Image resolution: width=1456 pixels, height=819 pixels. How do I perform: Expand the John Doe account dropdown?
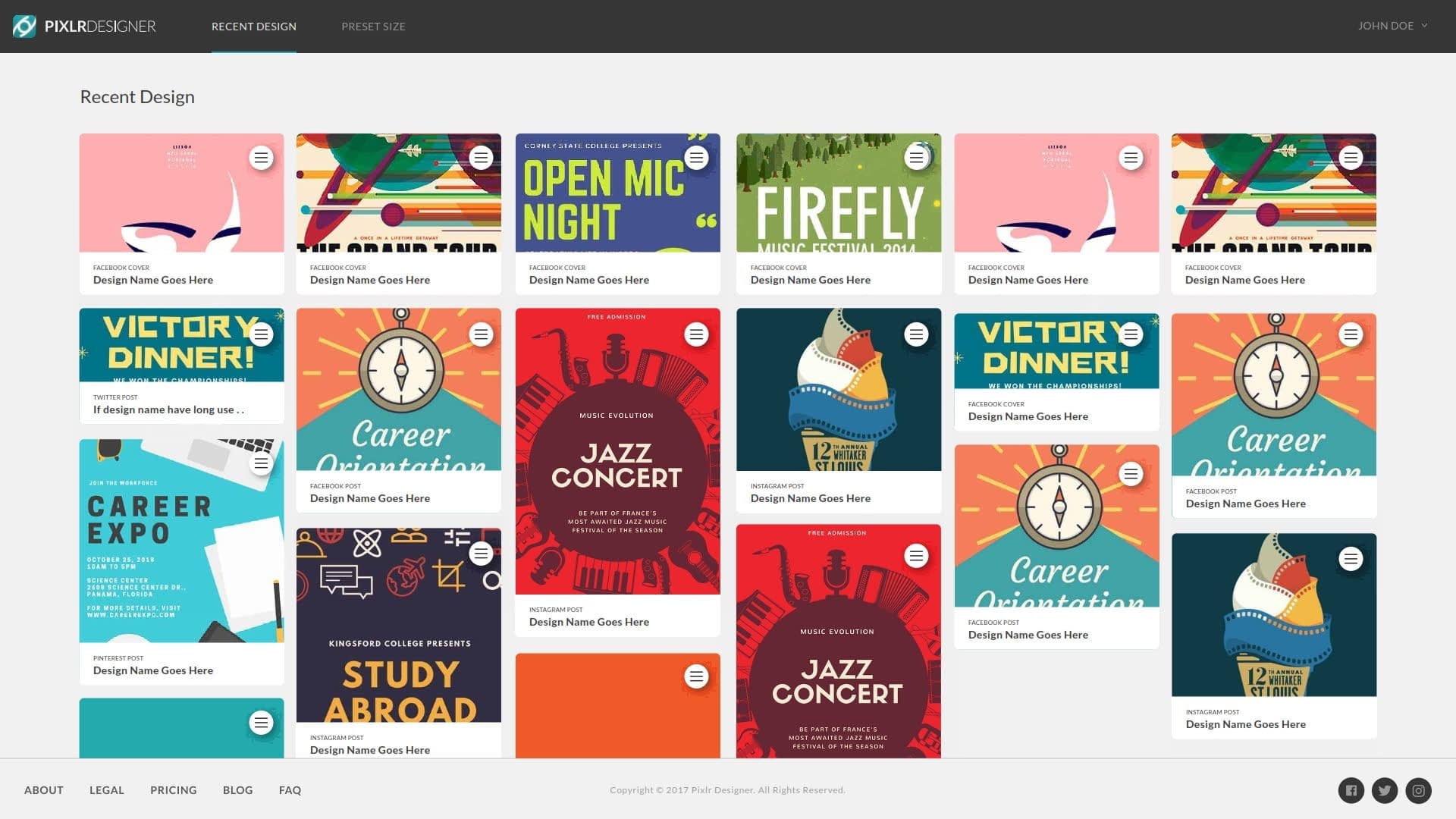pyautogui.click(x=1392, y=26)
